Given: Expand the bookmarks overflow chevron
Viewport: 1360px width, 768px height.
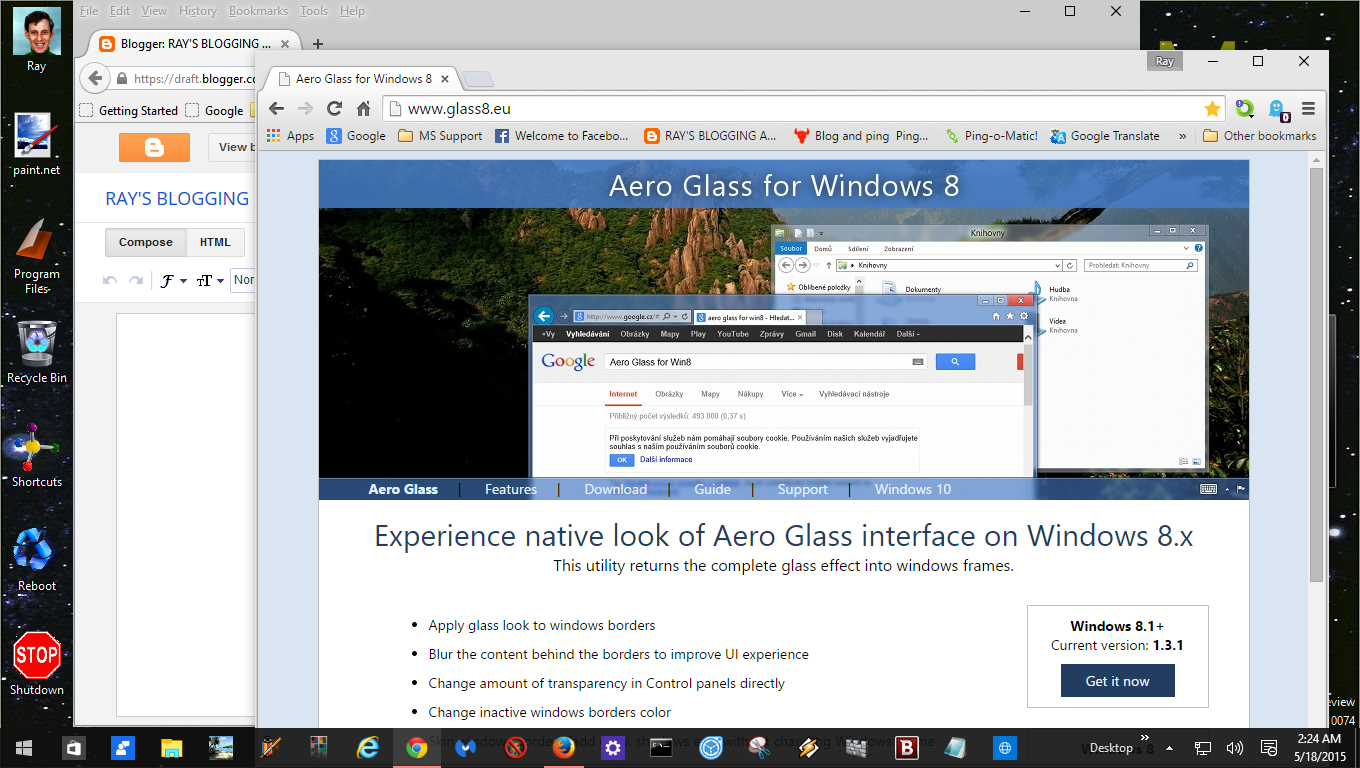Looking at the screenshot, I should (x=1183, y=136).
